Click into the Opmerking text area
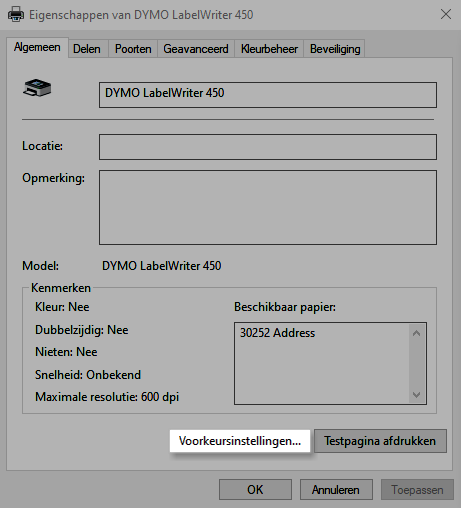Screen dimensions: 461x508 [268, 207]
